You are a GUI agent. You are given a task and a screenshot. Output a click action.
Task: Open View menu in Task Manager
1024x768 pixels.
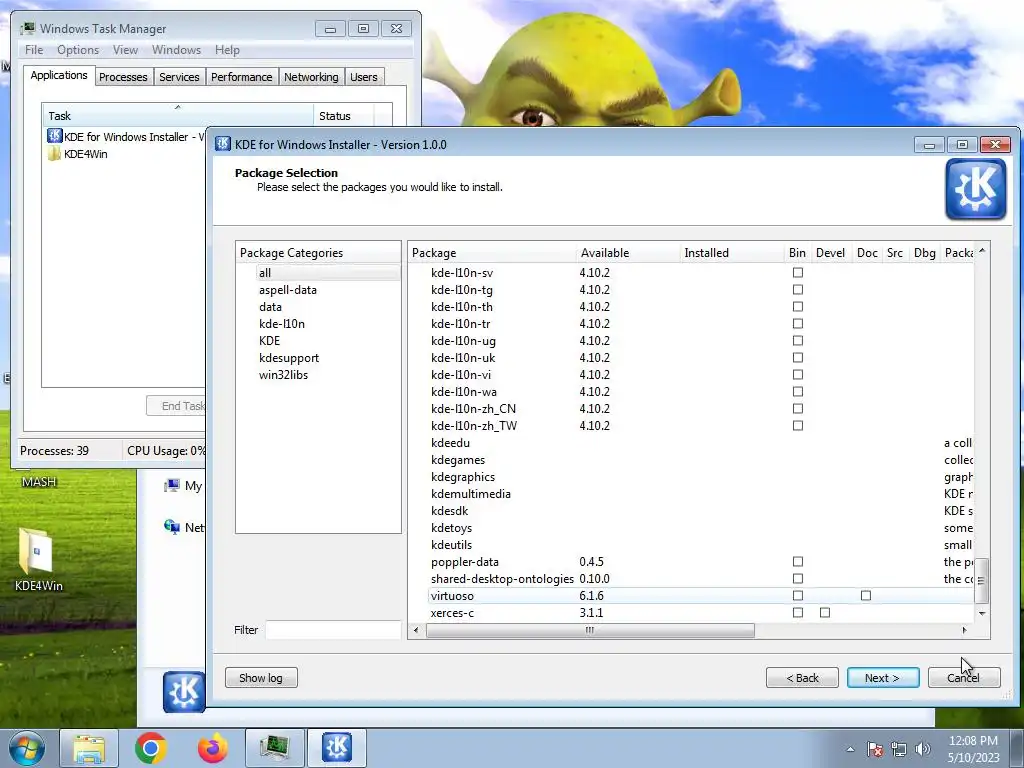(x=125, y=50)
